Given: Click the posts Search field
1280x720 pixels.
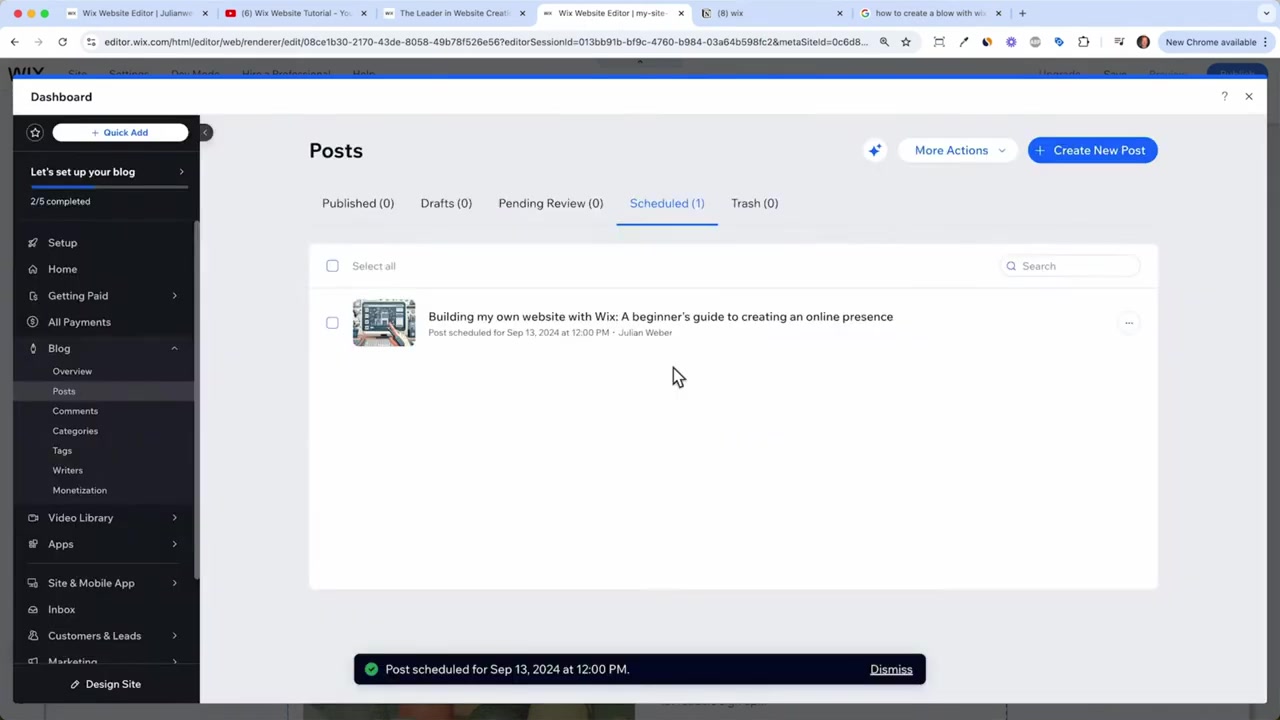Looking at the screenshot, I should coord(1069,266).
